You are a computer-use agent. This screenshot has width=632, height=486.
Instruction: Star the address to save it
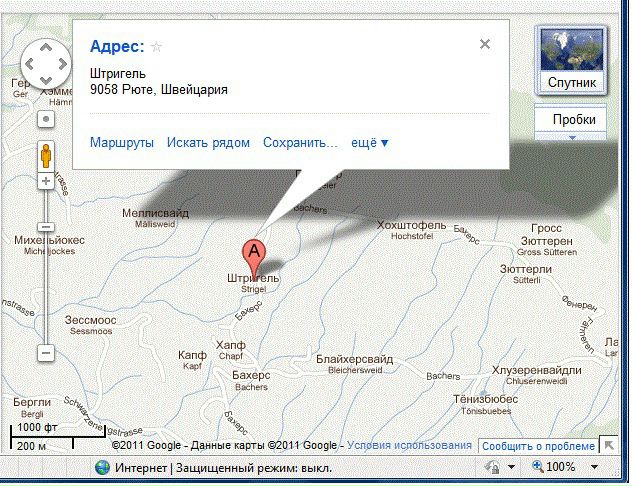(x=156, y=47)
